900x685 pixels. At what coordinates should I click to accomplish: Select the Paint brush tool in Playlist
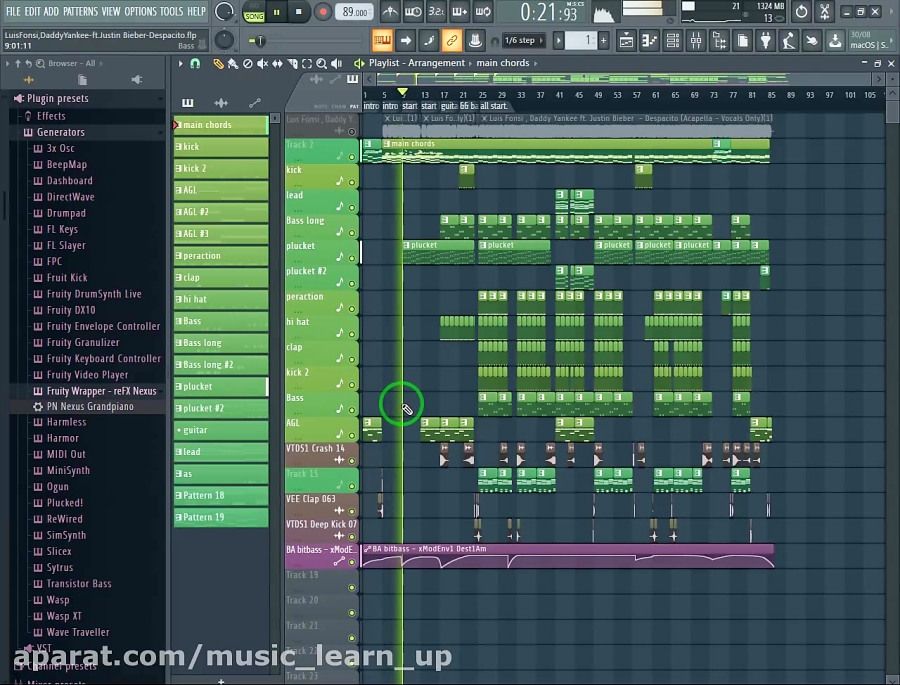coord(232,64)
